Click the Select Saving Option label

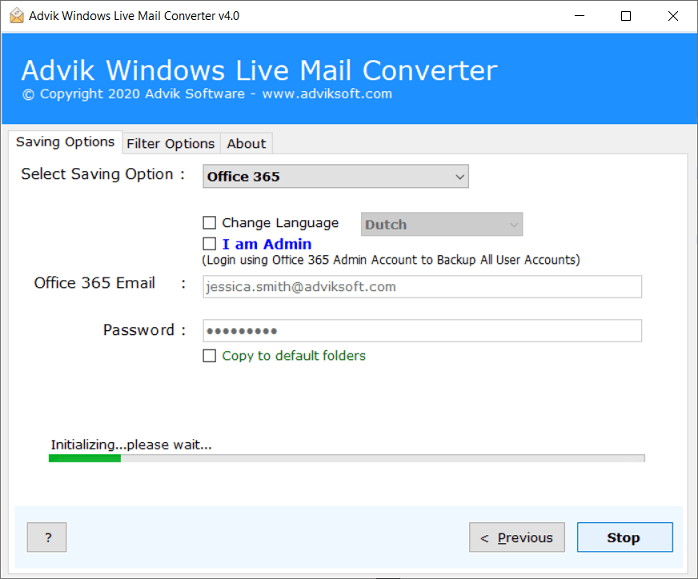103,174
